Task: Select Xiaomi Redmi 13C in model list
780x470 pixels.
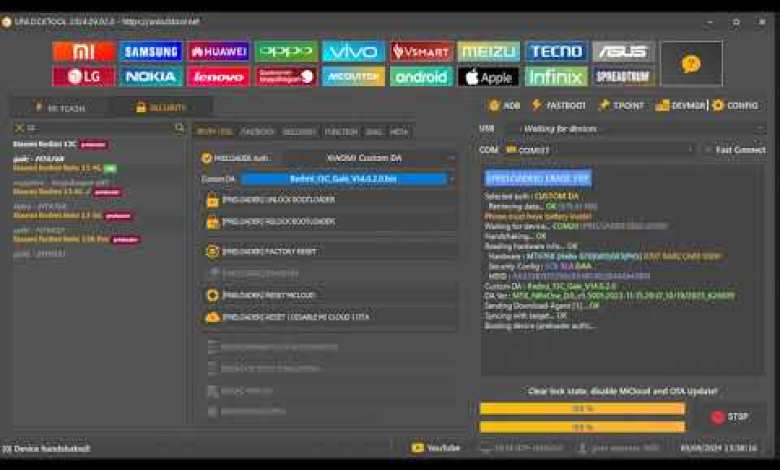Action: tap(45, 144)
